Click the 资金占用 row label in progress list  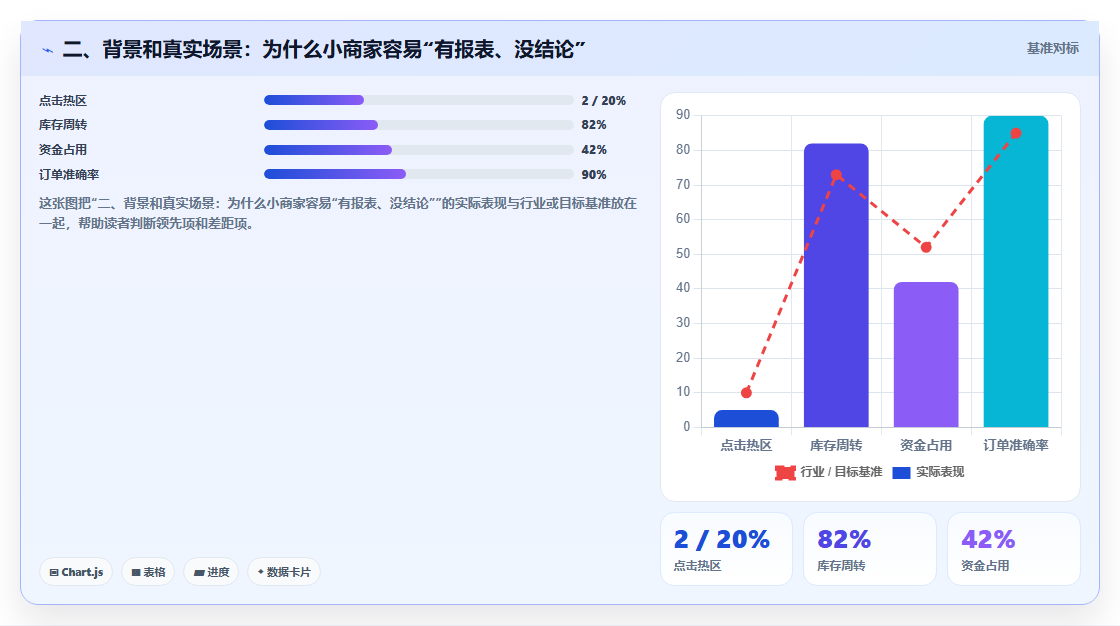click(63, 150)
